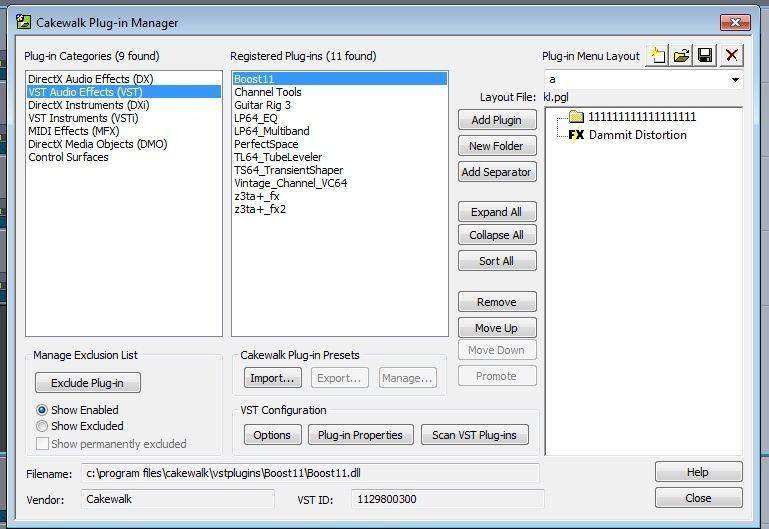Screen dimensions: 769x529
Task: Click the Add Plugin button
Action: coord(497,120)
